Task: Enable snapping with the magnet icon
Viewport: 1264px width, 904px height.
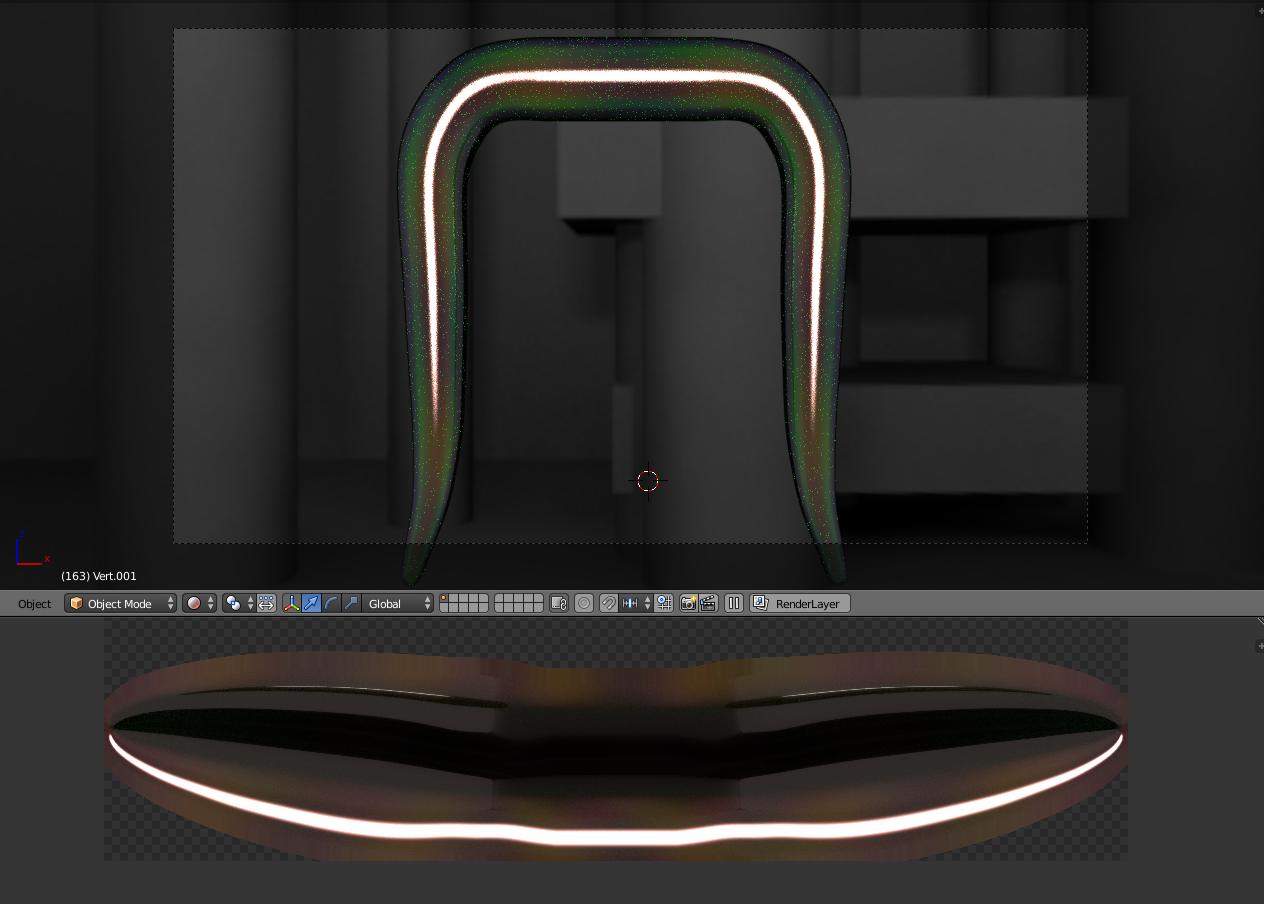Action: 609,603
